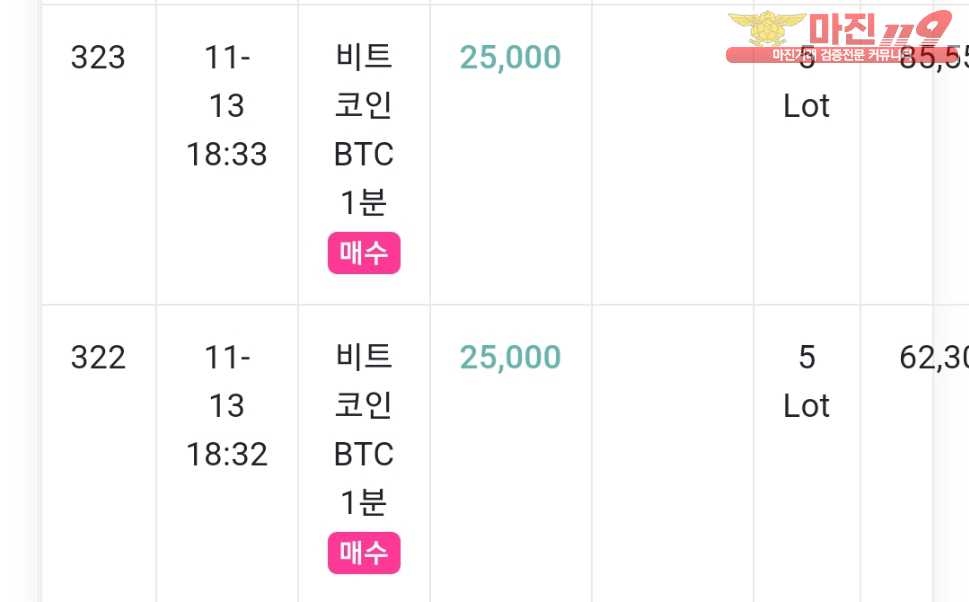This screenshot has height=602, width=969.
Task: Click the BTC 1분 text in row 322
Action: (x=364, y=478)
